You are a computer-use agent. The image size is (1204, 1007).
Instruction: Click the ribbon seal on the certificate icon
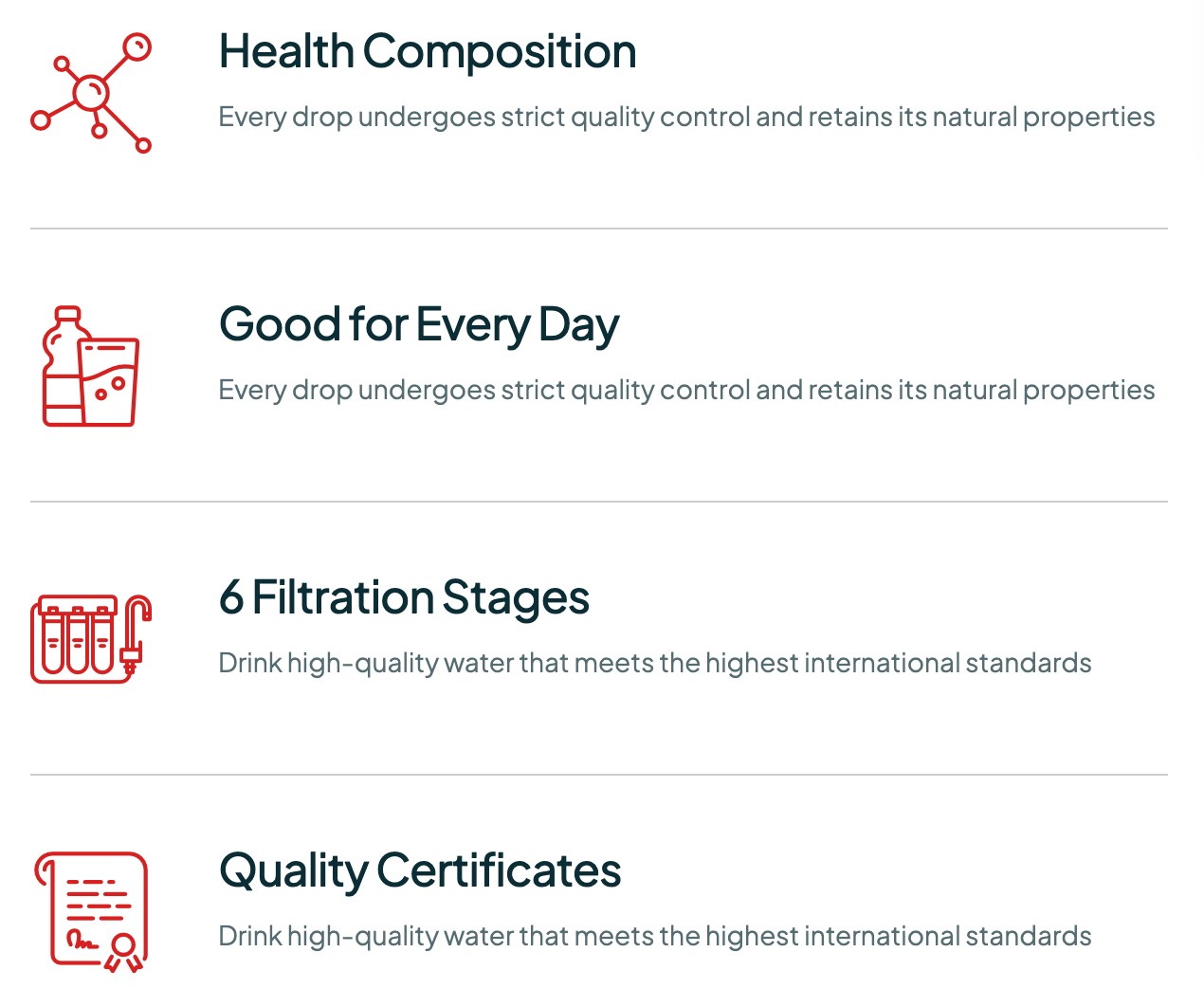point(124,953)
